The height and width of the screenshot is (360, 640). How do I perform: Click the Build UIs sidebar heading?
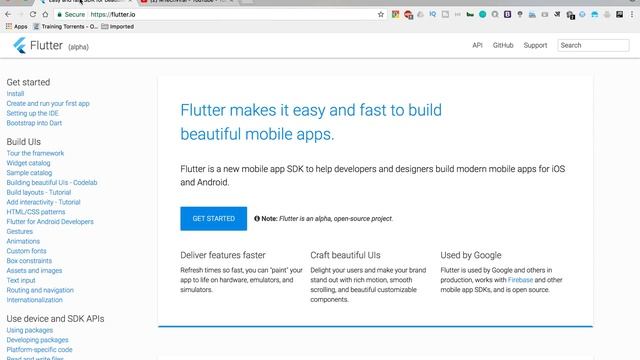tap(23, 142)
